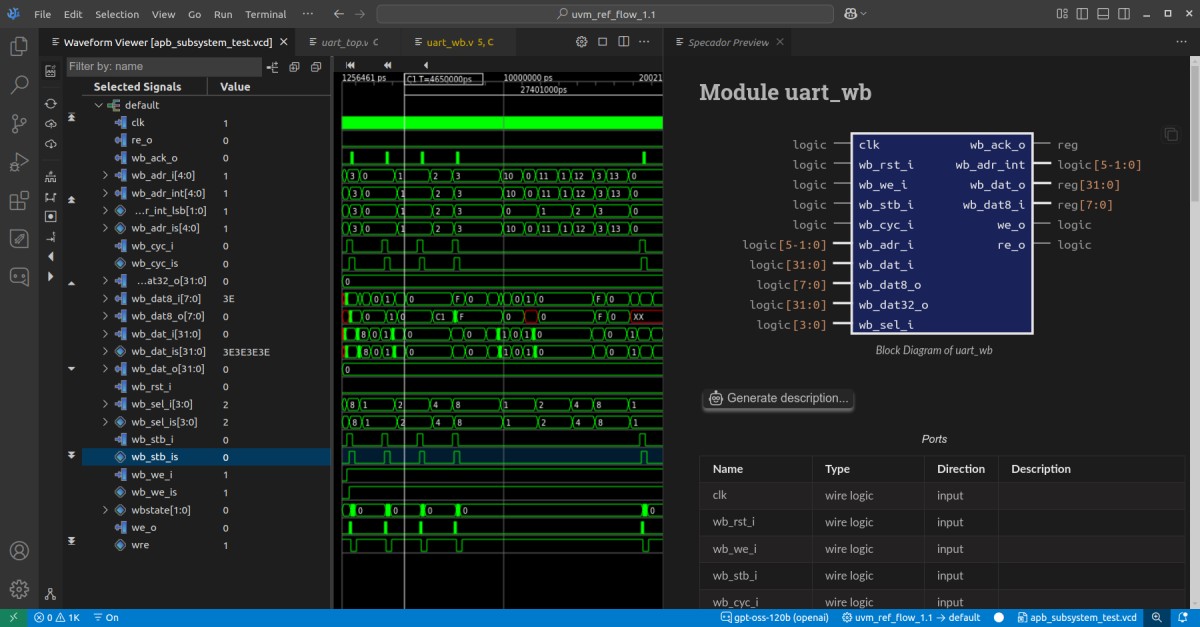1200x627 pixels.
Task: Click the C1 cursor time marker
Action: tap(444, 78)
